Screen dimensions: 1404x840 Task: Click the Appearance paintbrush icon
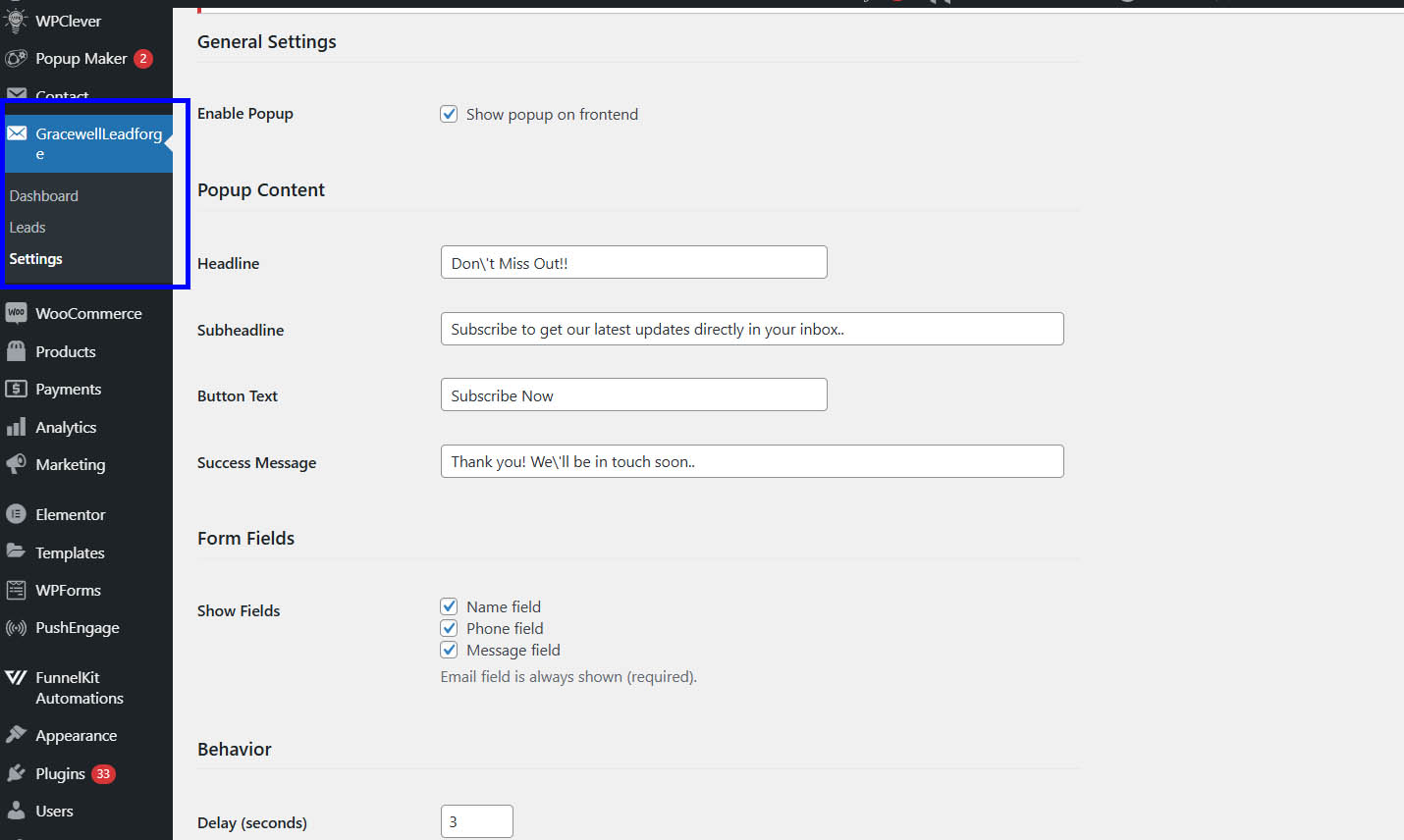tap(16, 735)
